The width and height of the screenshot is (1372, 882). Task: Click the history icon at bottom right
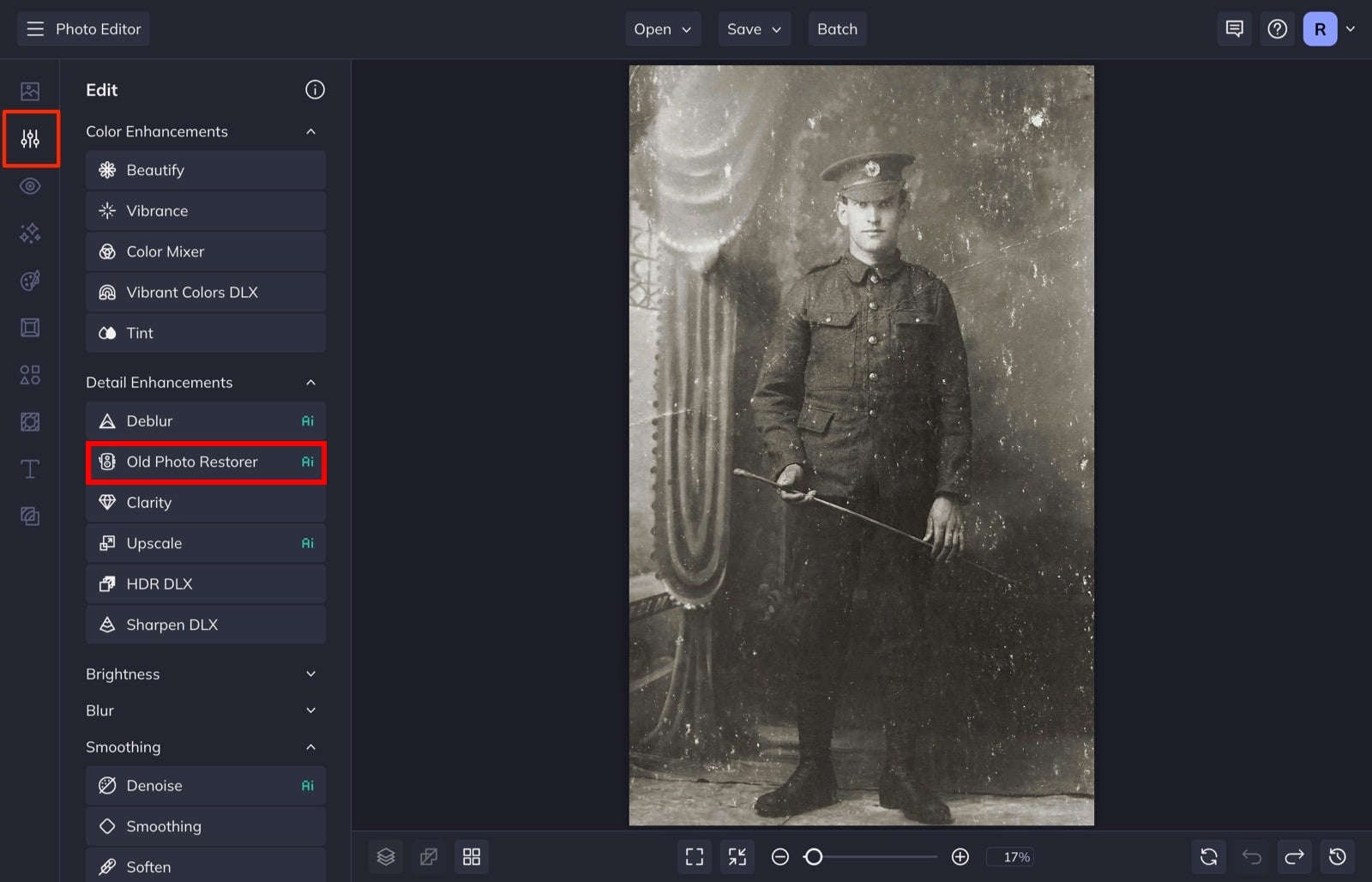[1338, 856]
